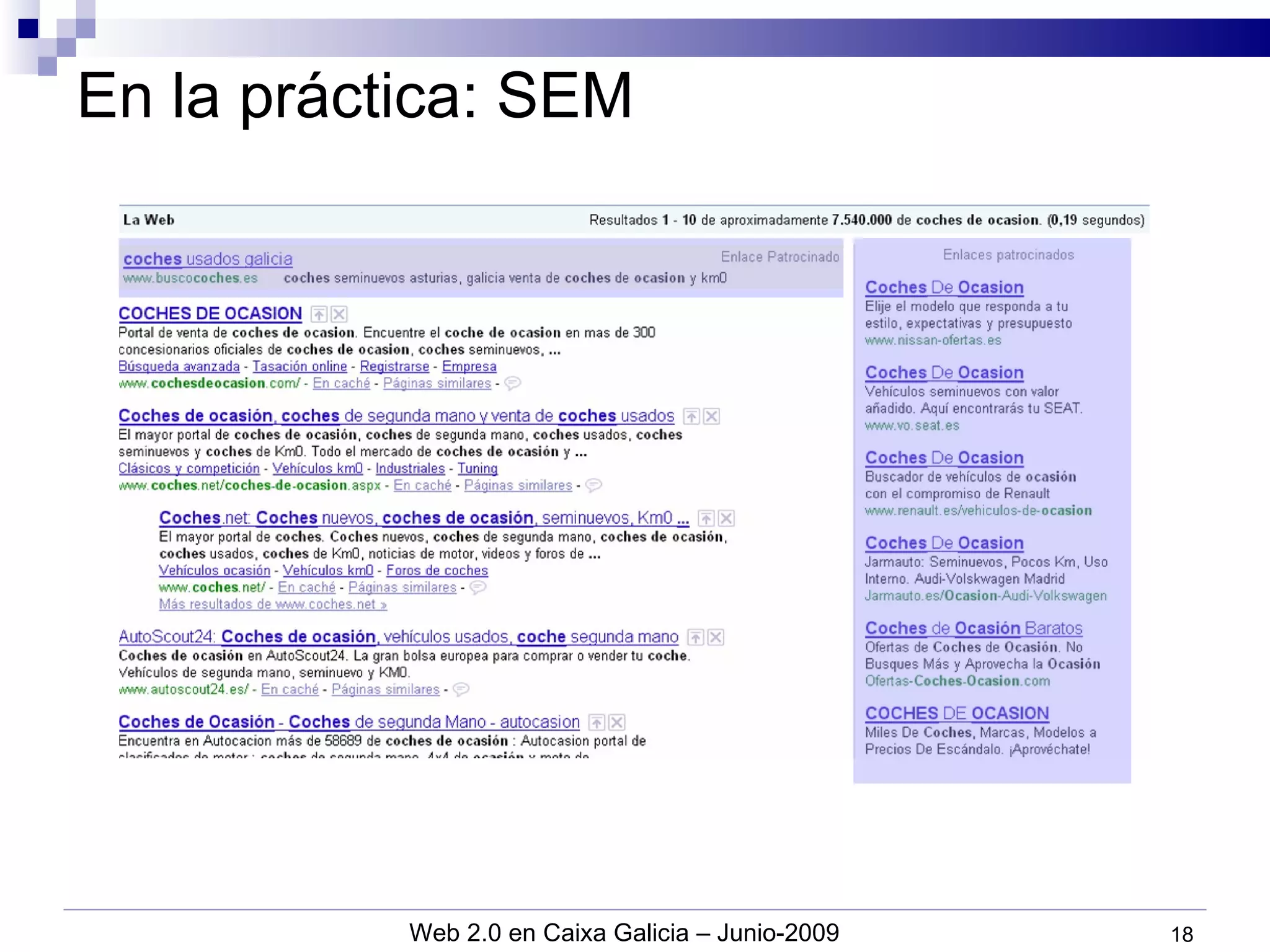Click the 'Ofertas-Coches-Ocasion.com' ad URL
This screenshot has height=952, width=1270.
957,681
